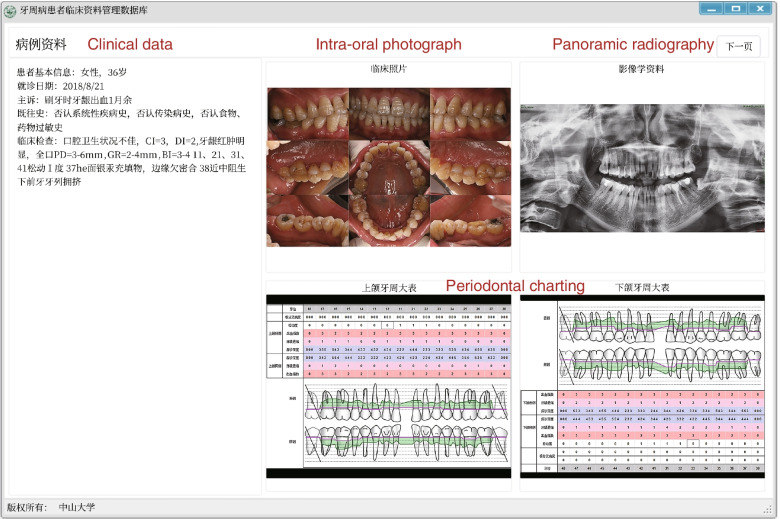Open the 下颌牙周大表 lower jaw chart
The height and width of the screenshot is (519, 780).
(x=641, y=387)
